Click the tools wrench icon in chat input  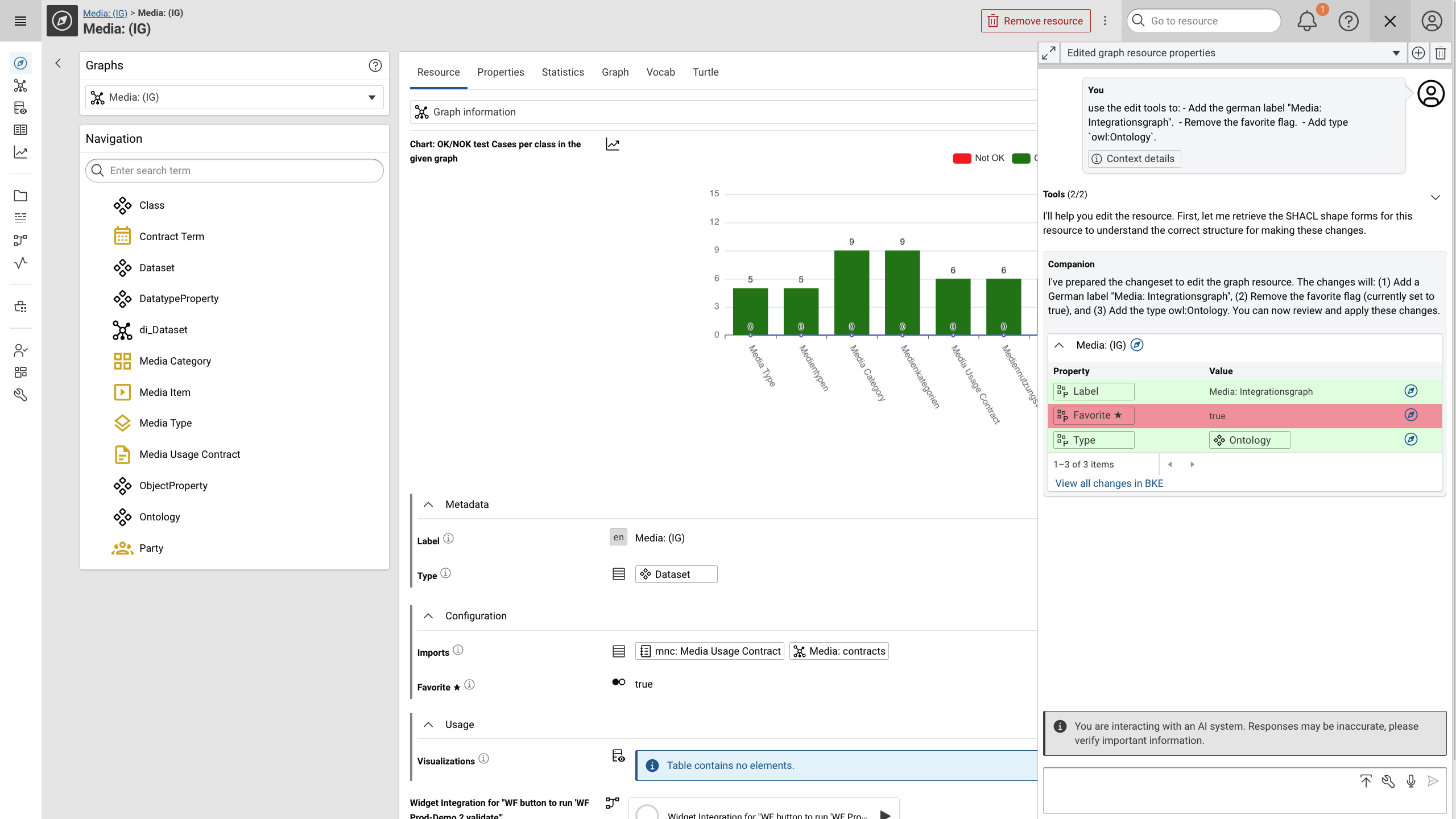point(1388,781)
